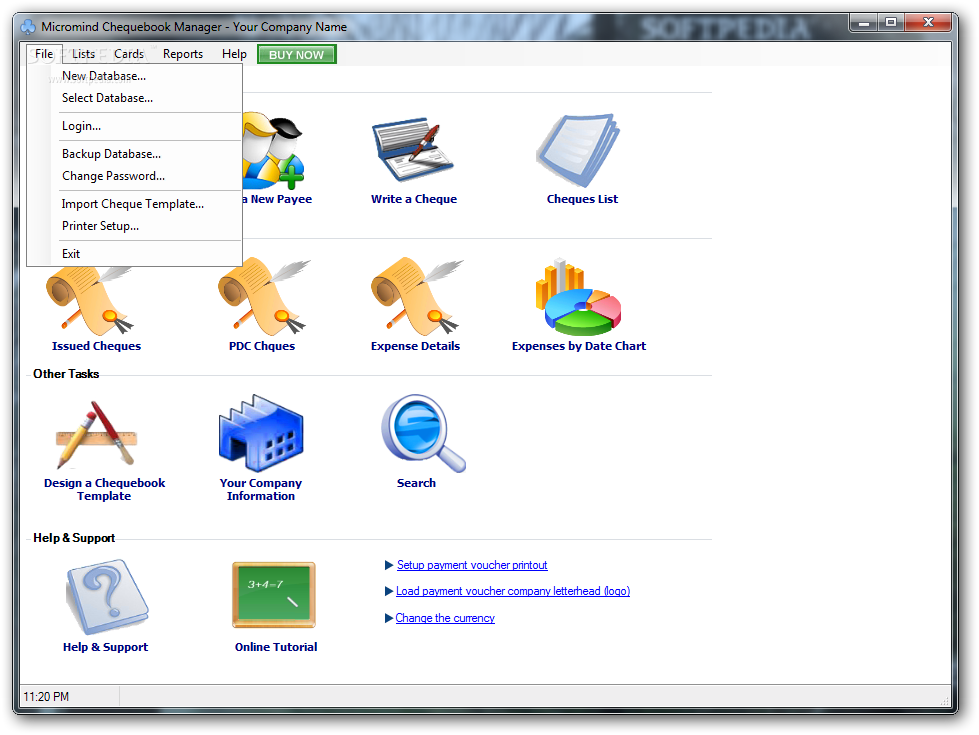979x735 pixels.
Task: Open the Write a Cheque icon
Action: click(x=413, y=149)
